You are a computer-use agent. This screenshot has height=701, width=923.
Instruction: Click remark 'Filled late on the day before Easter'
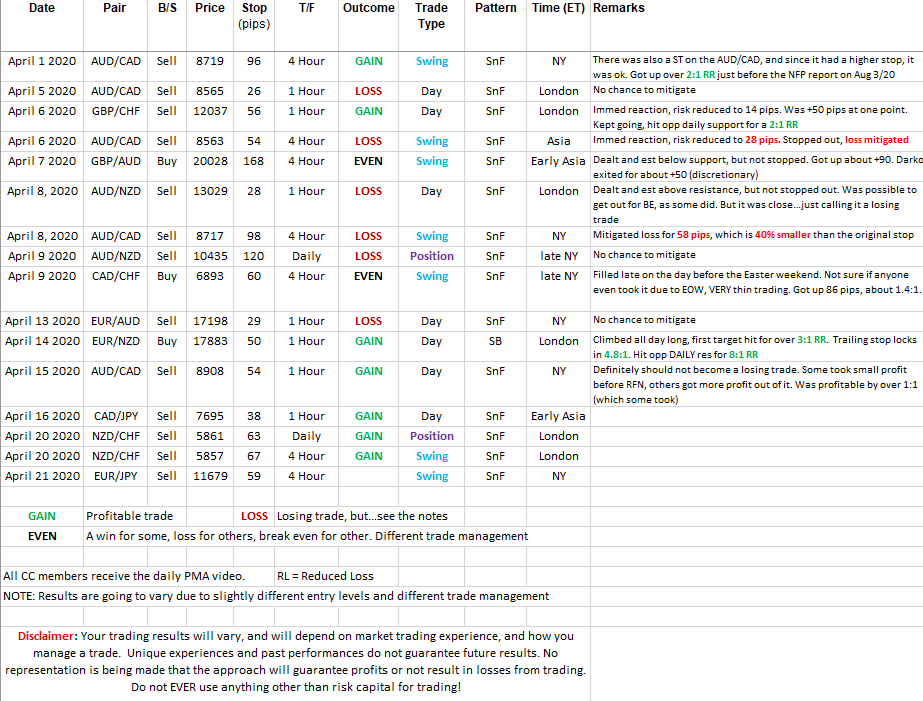[756, 283]
